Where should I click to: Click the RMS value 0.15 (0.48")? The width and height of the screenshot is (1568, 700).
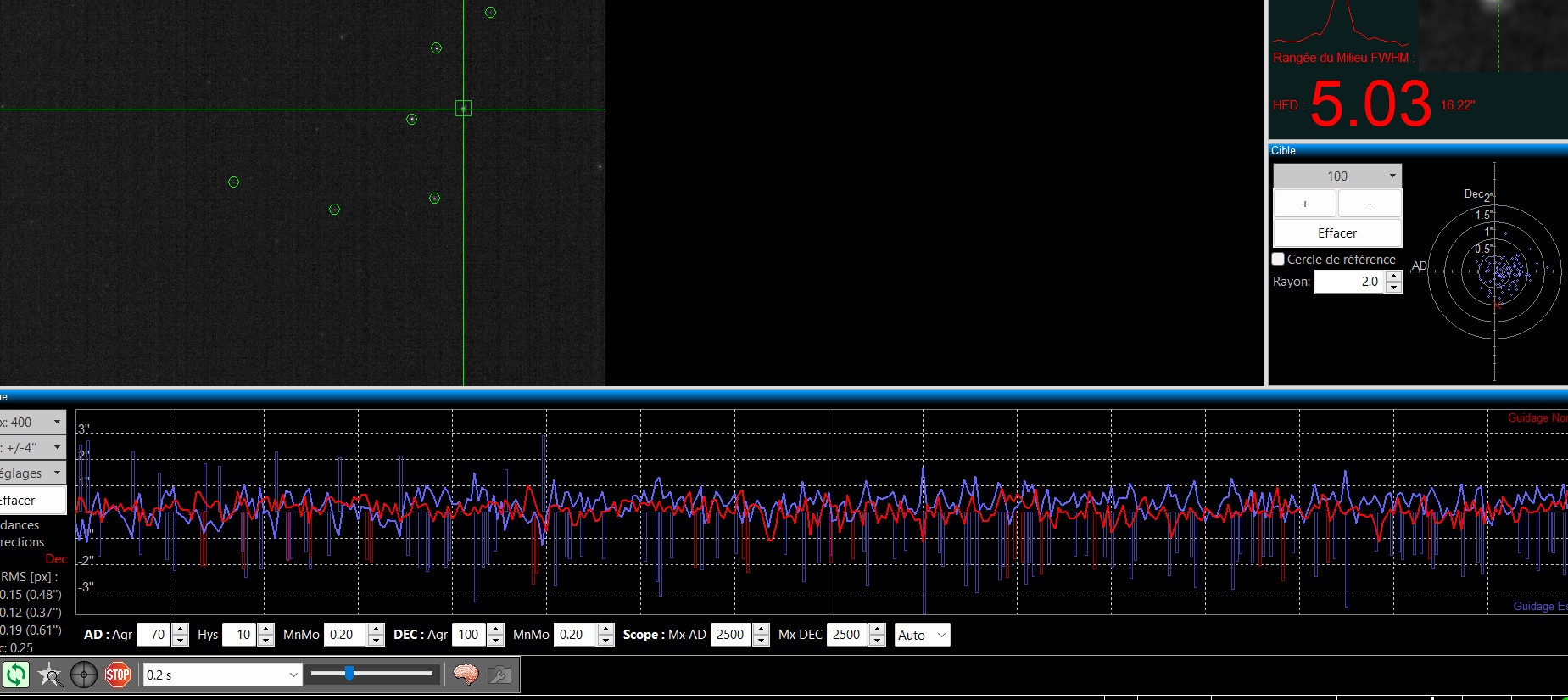coord(31,595)
